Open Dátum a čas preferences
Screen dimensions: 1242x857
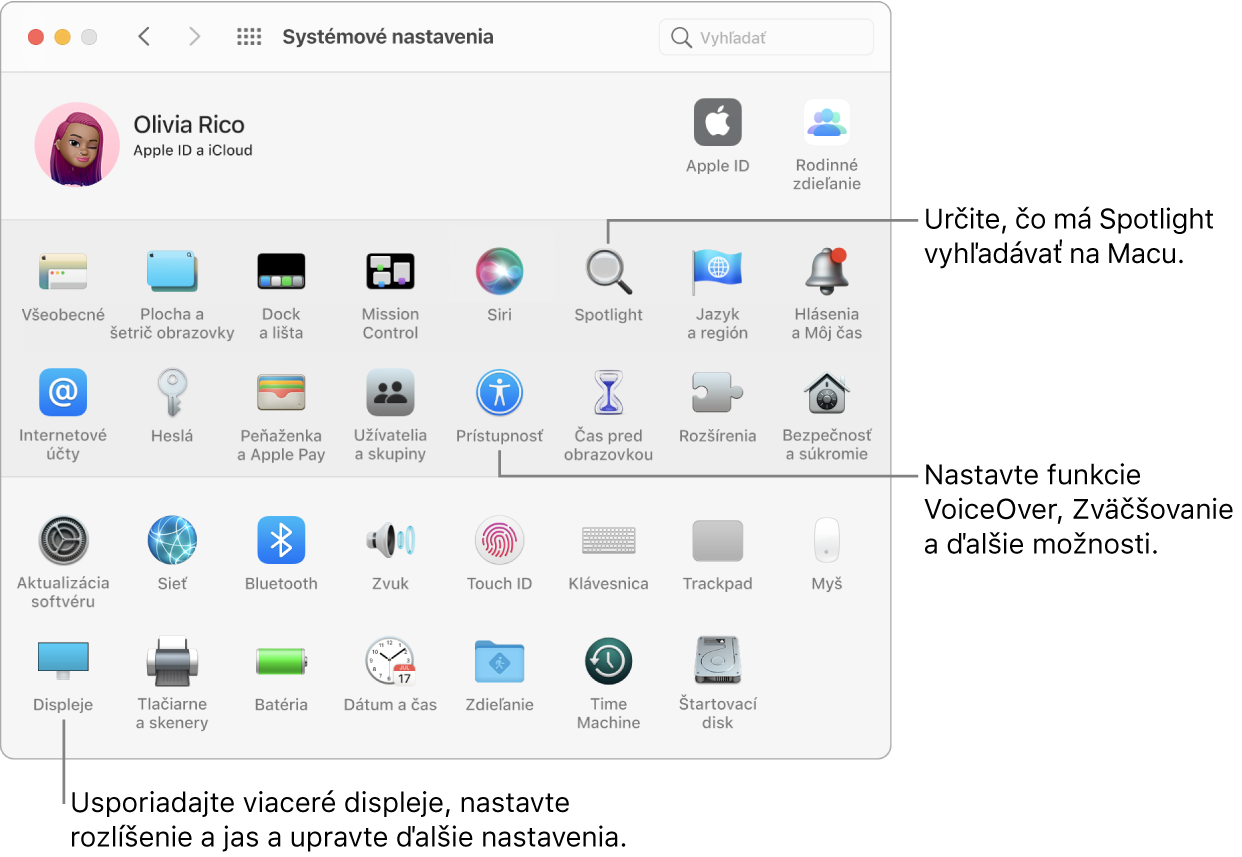tap(390, 661)
